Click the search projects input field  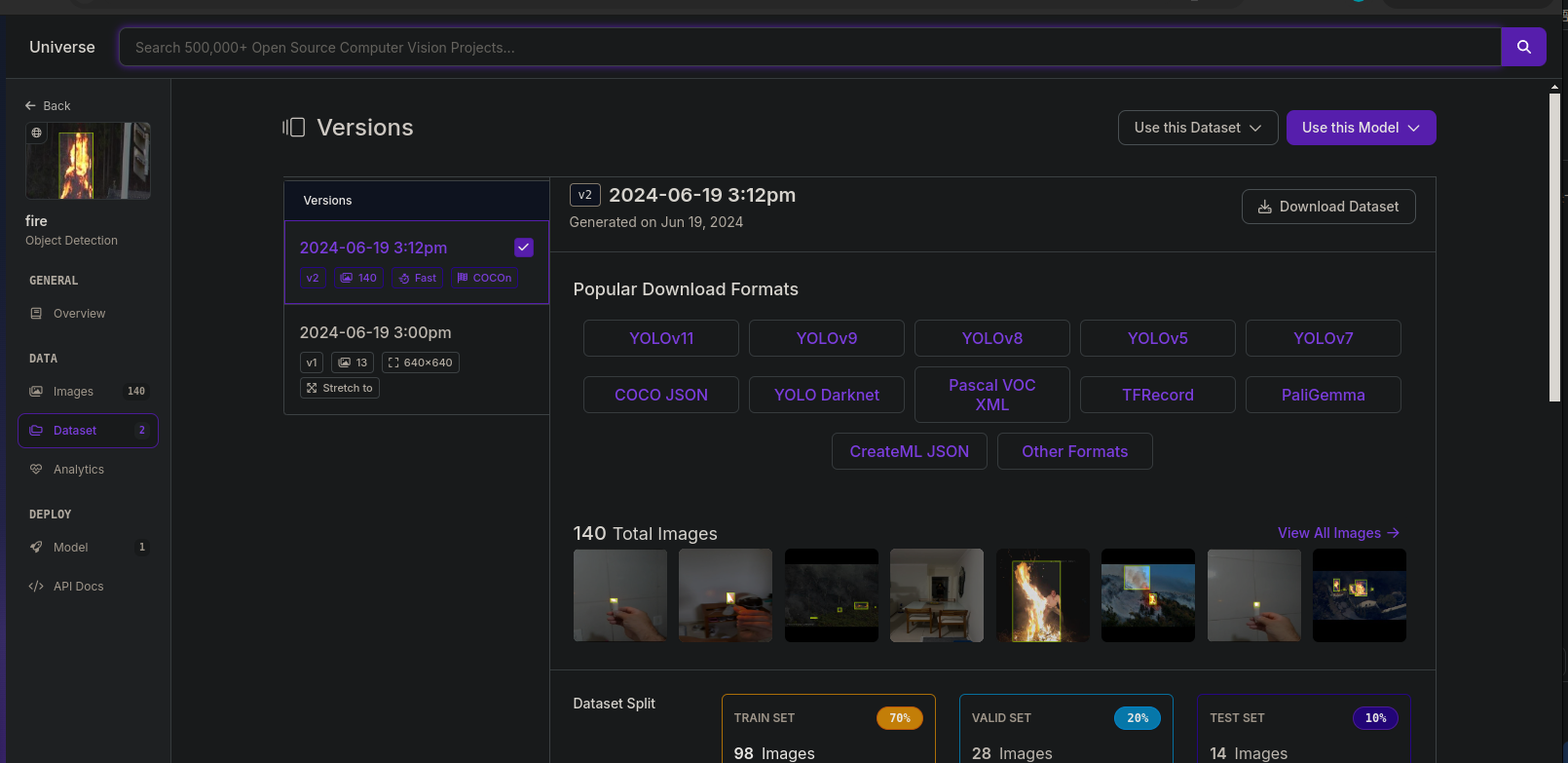click(809, 47)
